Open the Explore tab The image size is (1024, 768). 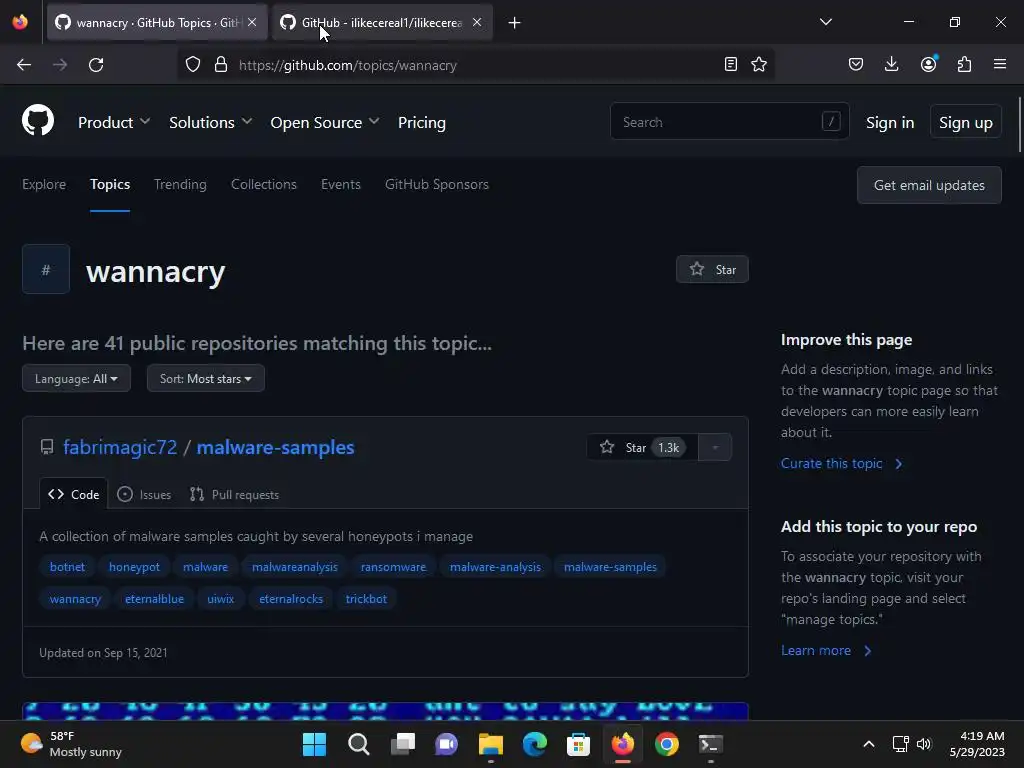point(44,184)
